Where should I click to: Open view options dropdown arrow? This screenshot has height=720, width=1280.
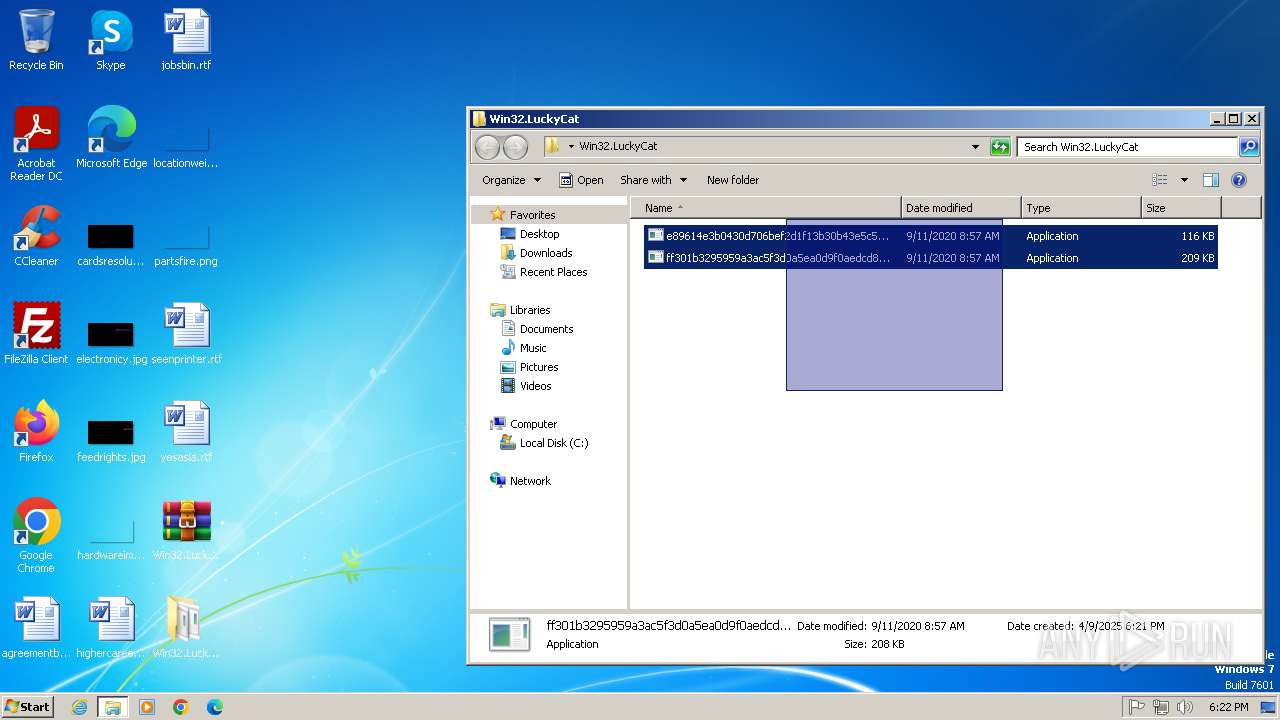1184,180
